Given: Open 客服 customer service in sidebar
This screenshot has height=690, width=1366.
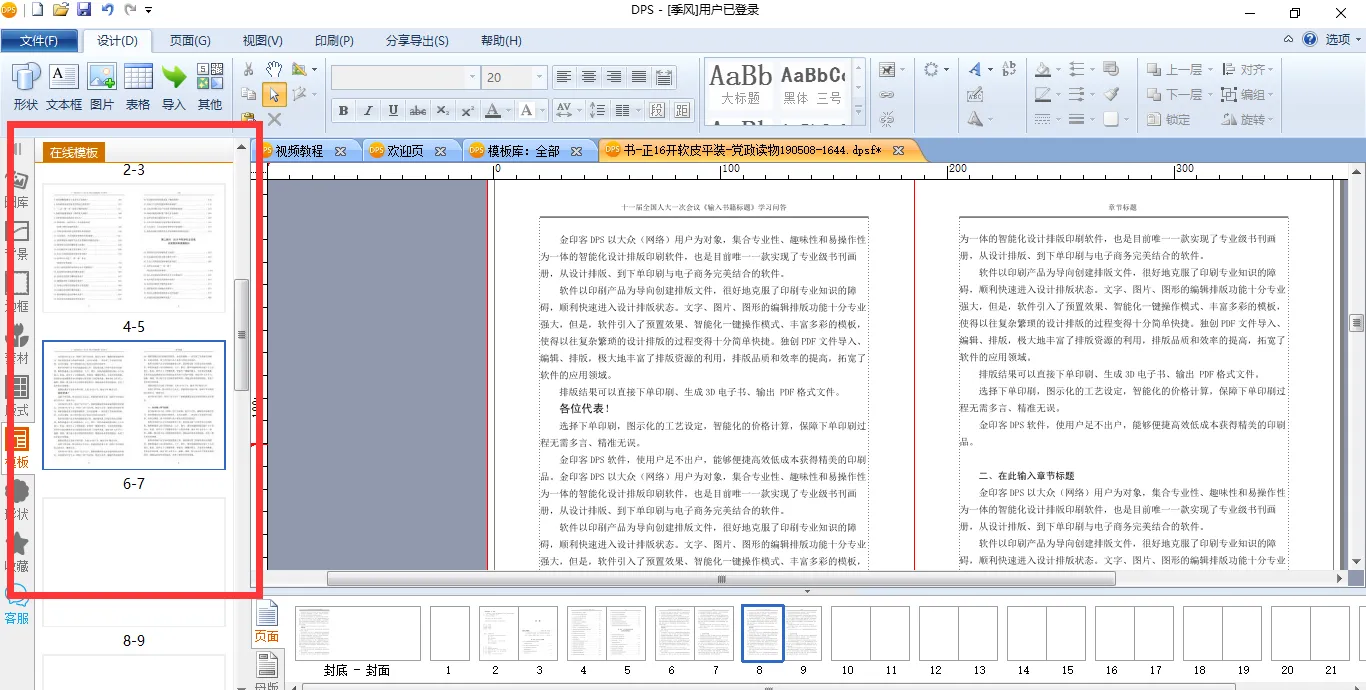Looking at the screenshot, I should pos(17,605).
